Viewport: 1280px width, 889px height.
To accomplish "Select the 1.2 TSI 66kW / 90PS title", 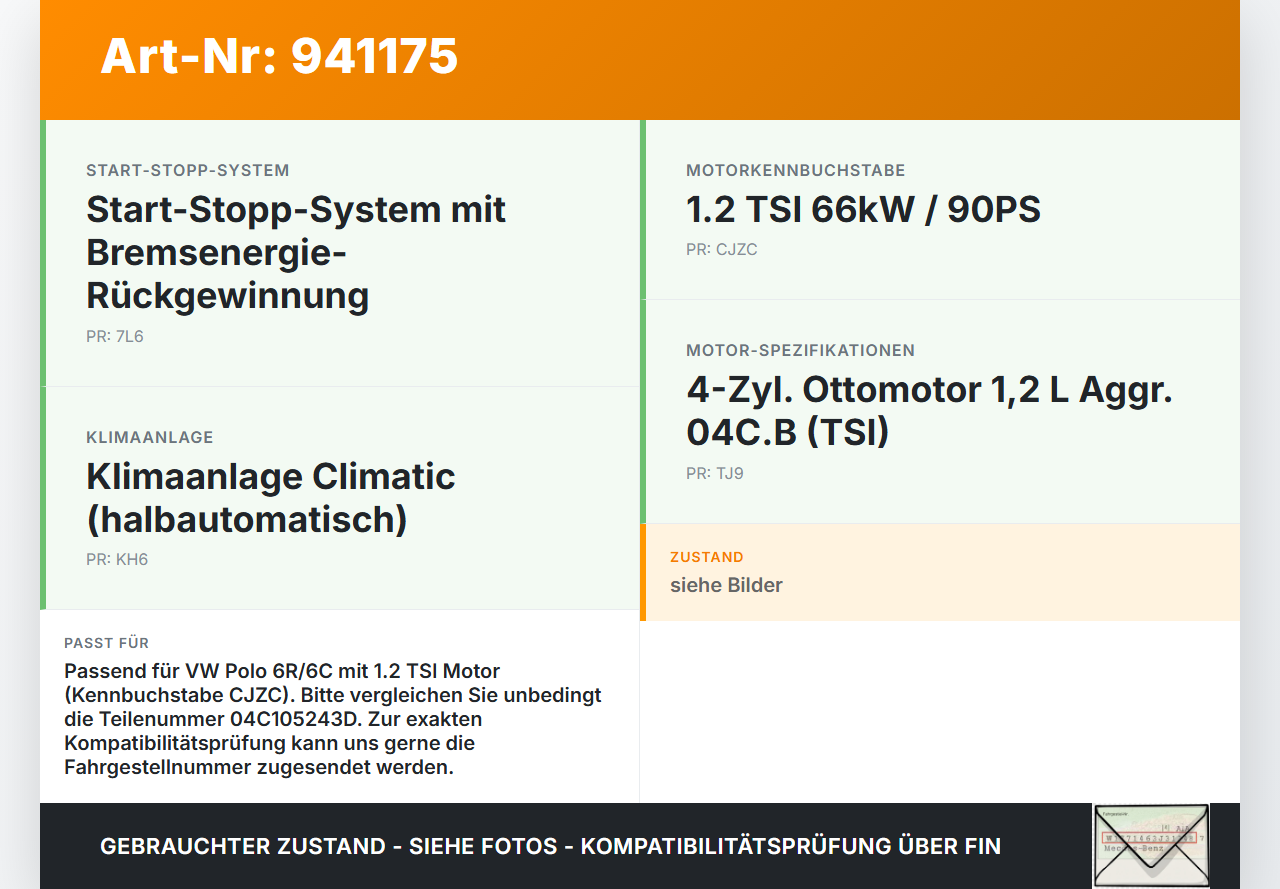I will 864,210.
